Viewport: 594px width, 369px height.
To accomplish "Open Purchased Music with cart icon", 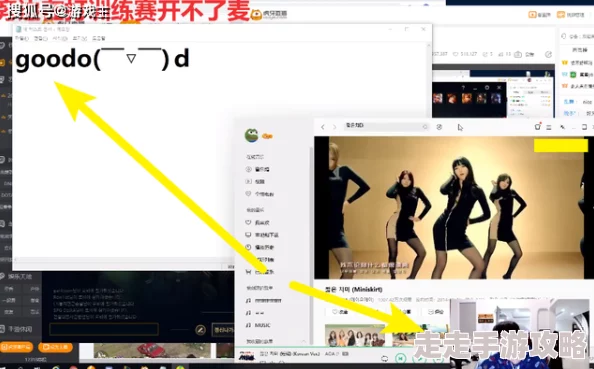I will (259, 272).
